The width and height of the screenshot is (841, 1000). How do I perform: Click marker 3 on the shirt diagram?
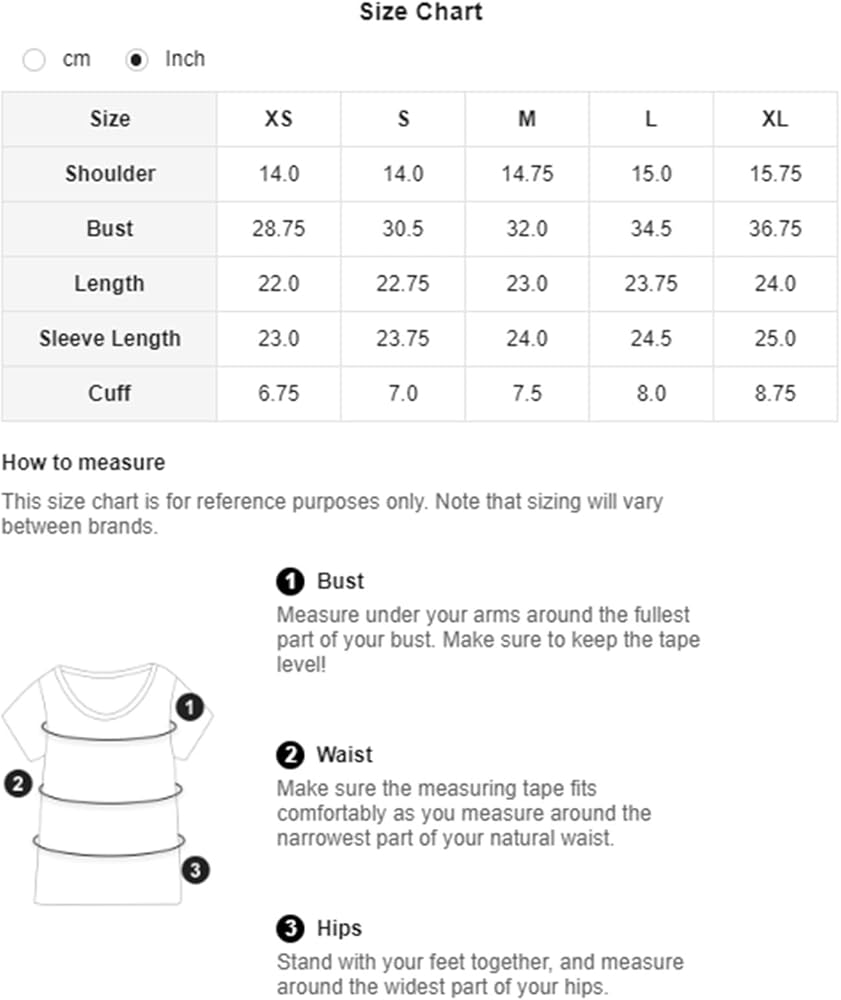point(196,870)
